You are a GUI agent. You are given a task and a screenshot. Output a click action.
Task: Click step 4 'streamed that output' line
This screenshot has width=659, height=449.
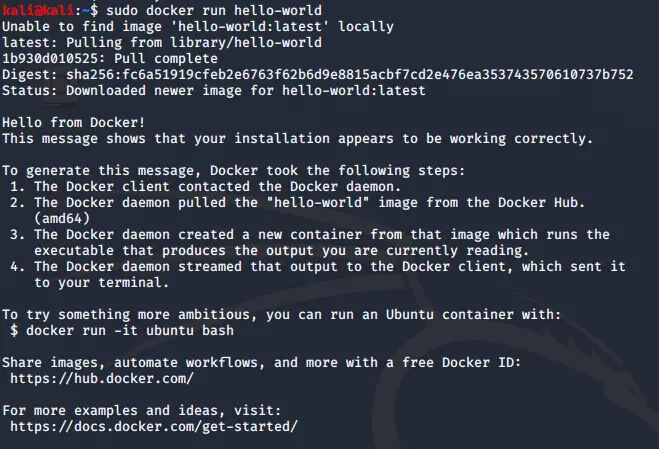[x=318, y=267]
